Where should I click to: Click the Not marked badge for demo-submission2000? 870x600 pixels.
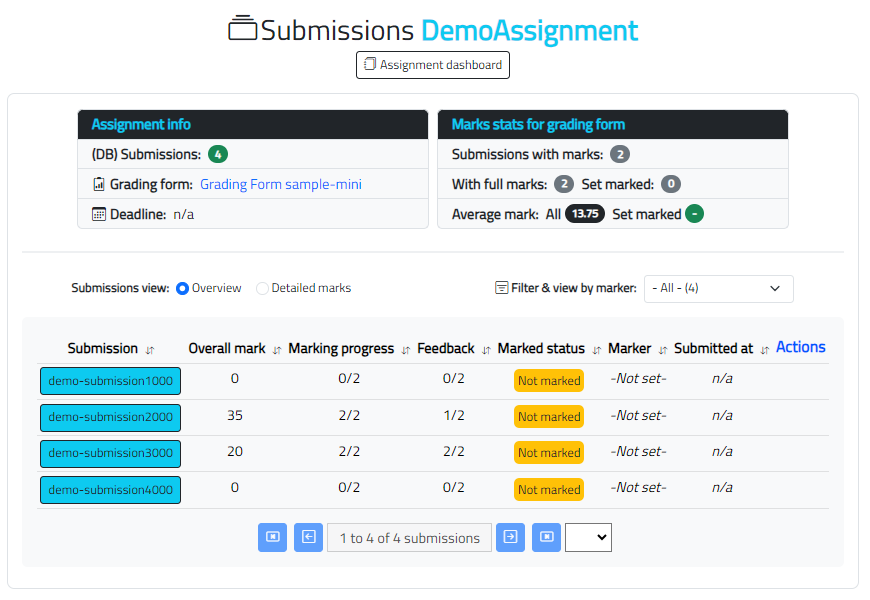click(x=548, y=416)
